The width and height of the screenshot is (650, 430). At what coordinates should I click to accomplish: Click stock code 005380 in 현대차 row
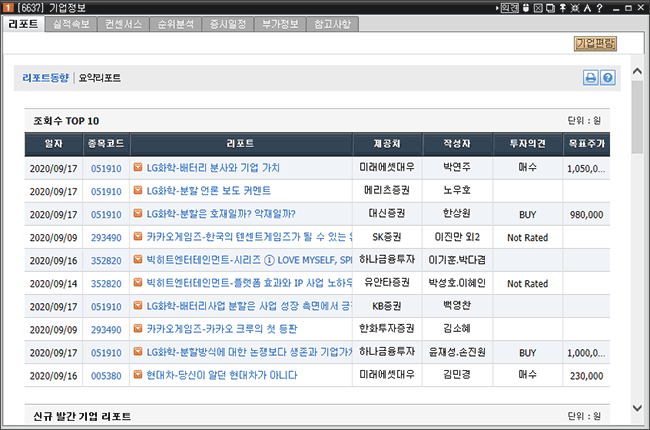click(x=106, y=376)
